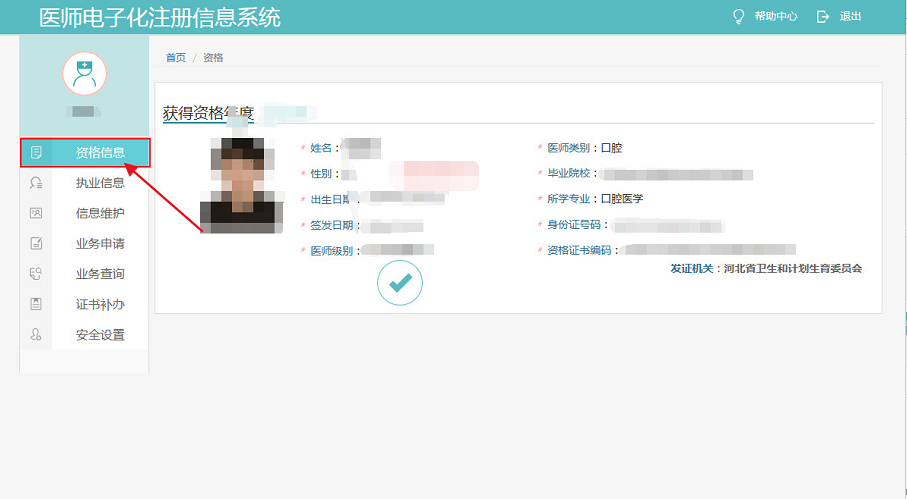Open the 帮助中心 help center link
This screenshot has height=499, width=907.
(775, 17)
